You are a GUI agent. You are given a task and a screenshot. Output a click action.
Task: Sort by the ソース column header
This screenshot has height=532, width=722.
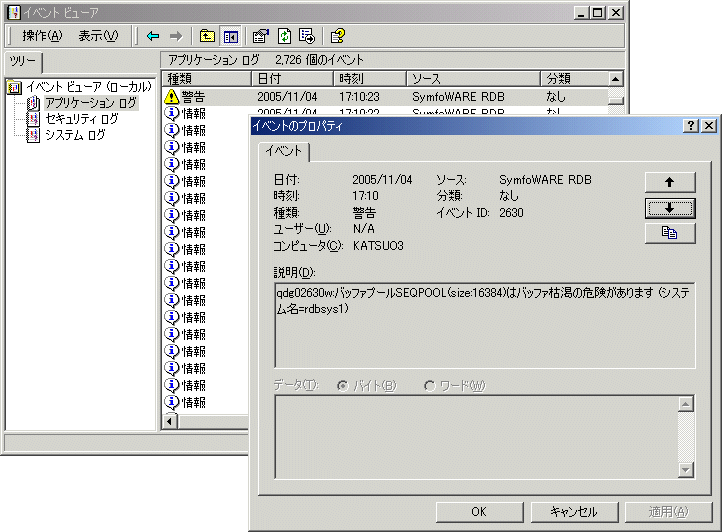[x=473, y=79]
